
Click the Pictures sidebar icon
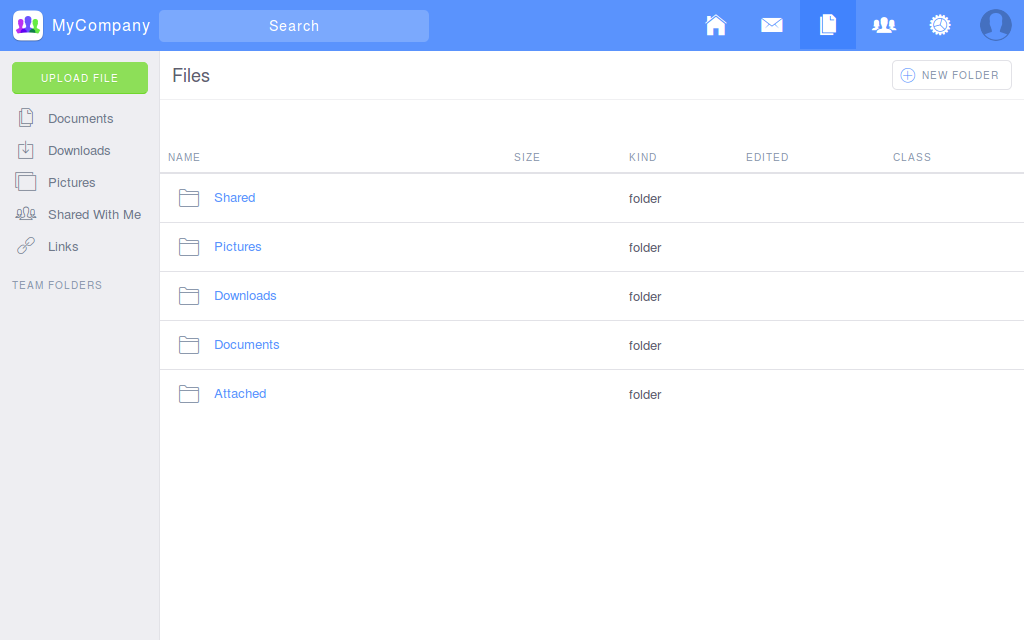click(25, 182)
